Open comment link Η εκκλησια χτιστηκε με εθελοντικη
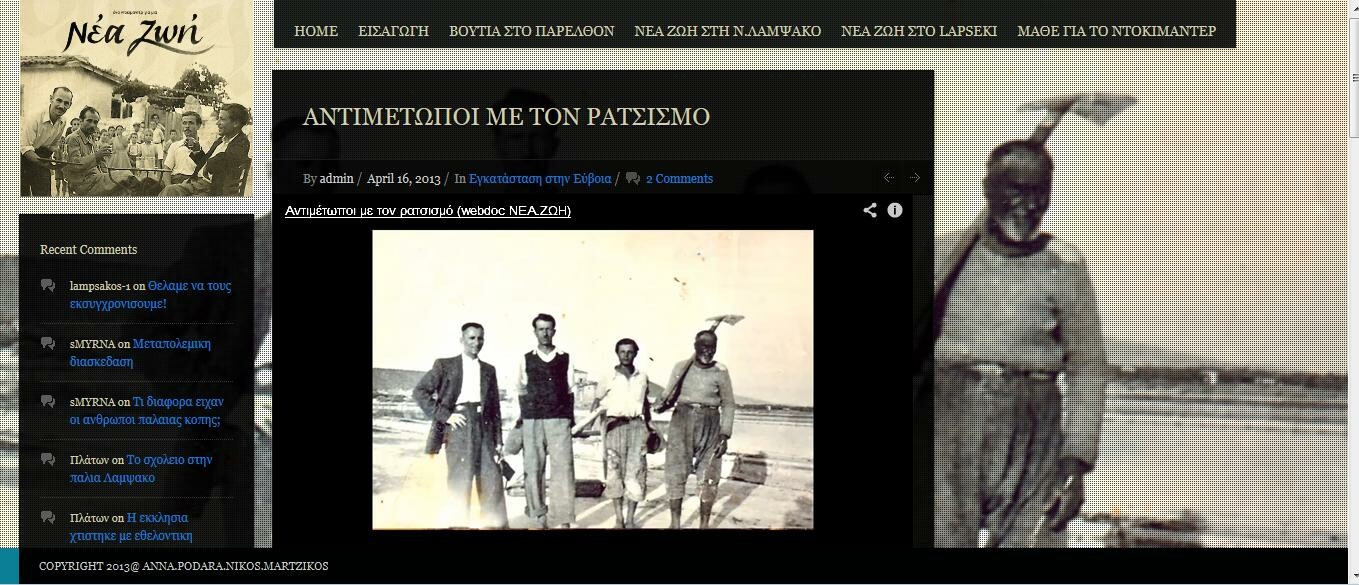Screen dimensions: 1359x585 click(129, 527)
